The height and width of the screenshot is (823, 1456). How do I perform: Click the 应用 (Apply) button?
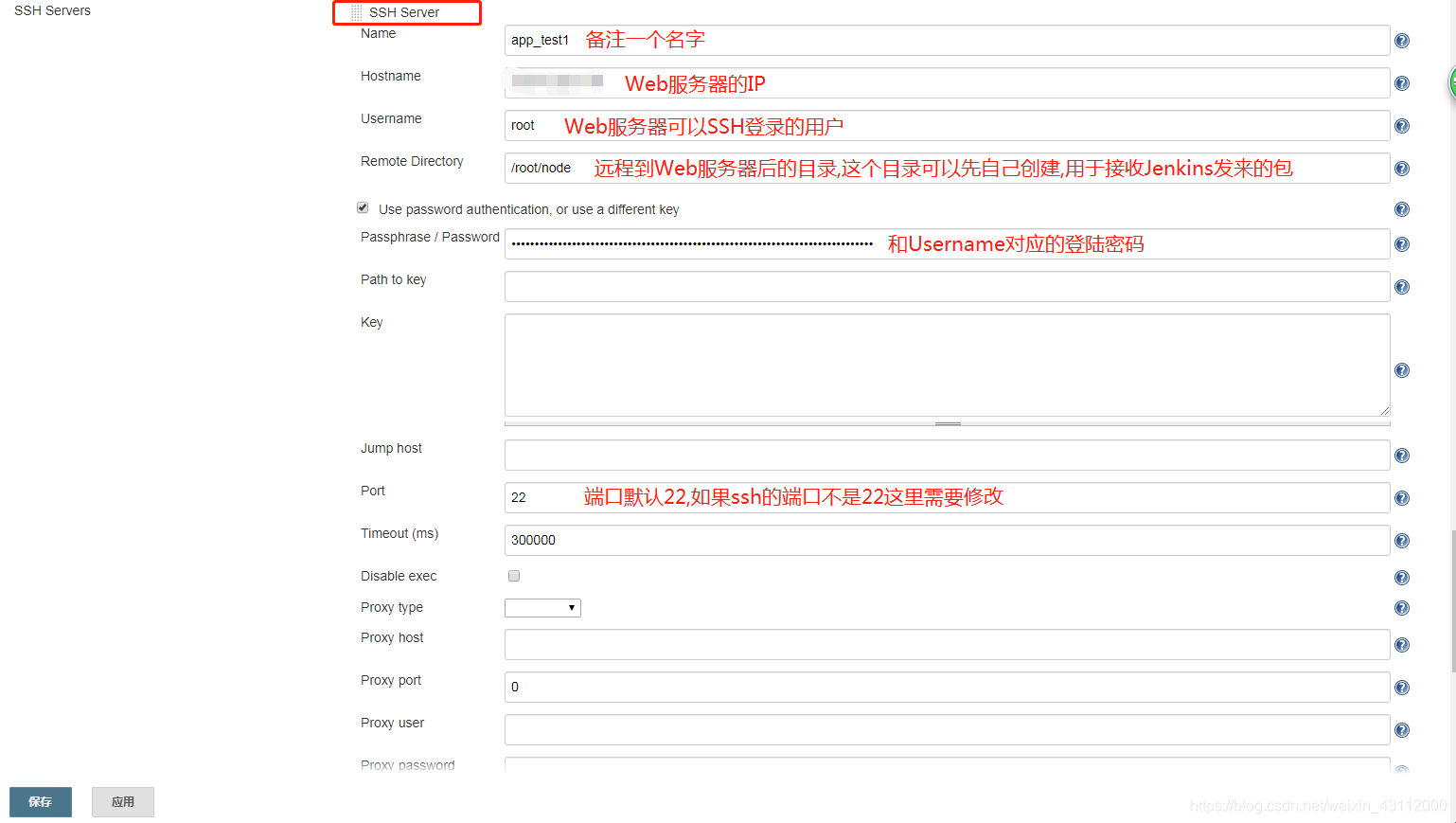click(x=123, y=802)
